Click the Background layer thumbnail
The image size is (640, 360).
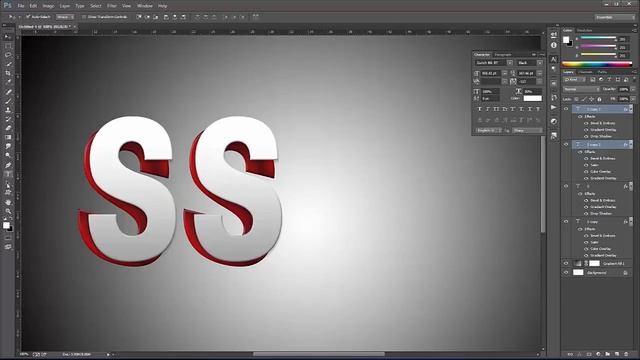pyautogui.click(x=578, y=272)
